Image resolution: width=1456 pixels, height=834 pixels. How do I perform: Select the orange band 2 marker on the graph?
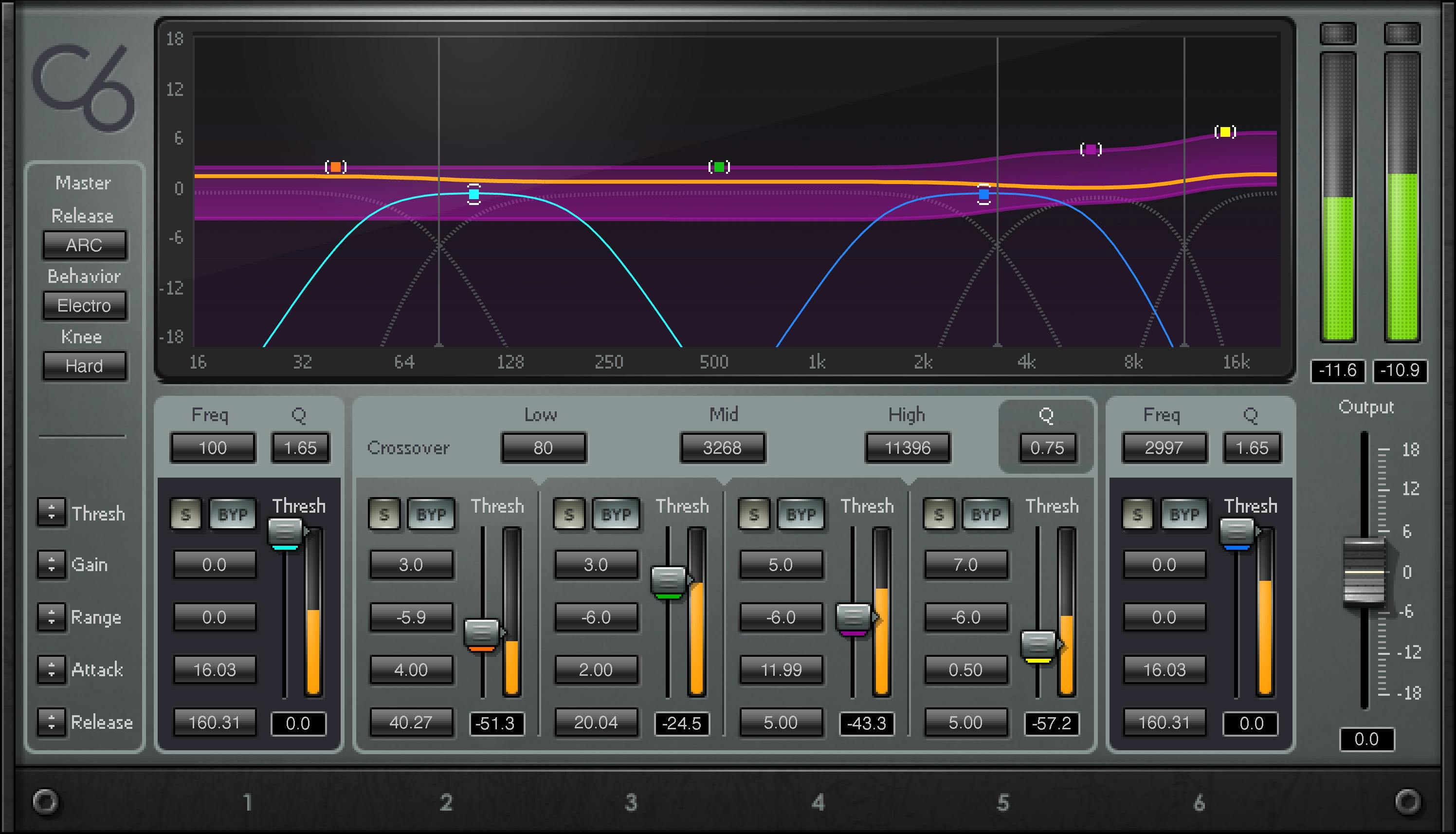(337, 166)
